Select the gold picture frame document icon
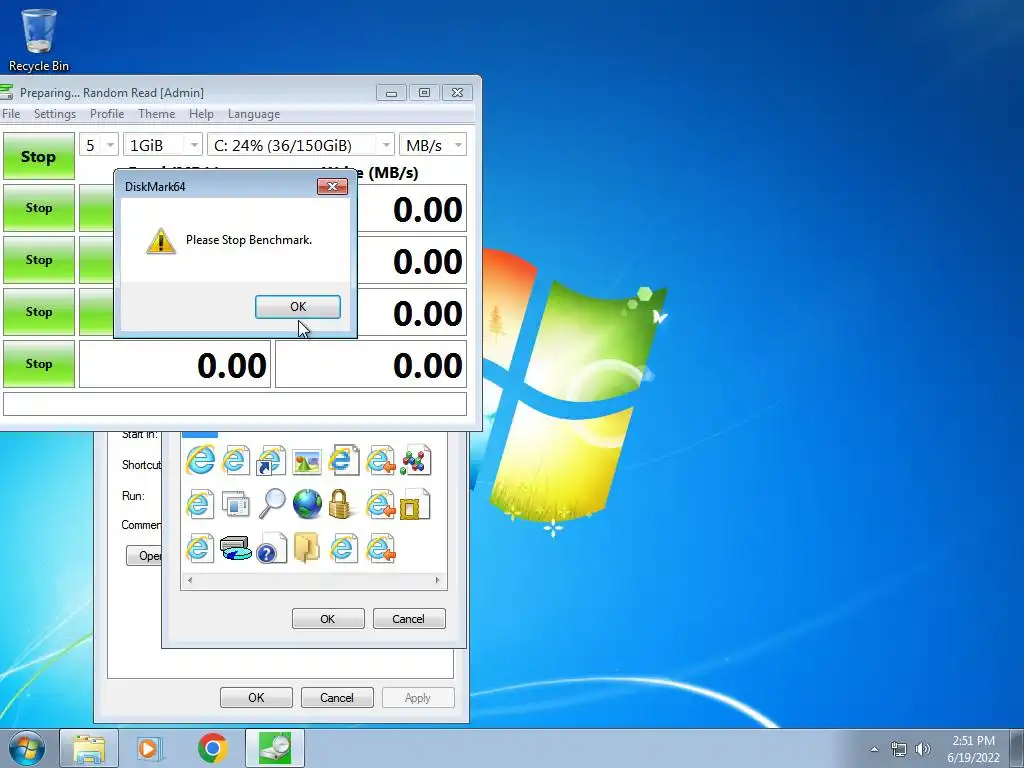The height and width of the screenshot is (768, 1024). [x=415, y=504]
